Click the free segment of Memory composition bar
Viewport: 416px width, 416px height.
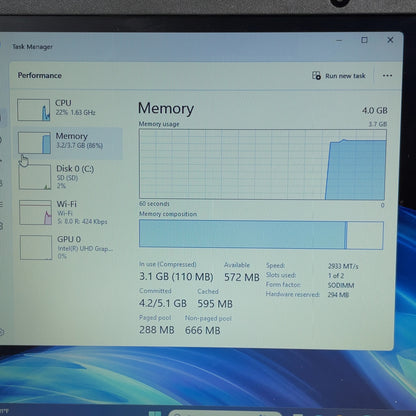pyautogui.click(x=365, y=235)
